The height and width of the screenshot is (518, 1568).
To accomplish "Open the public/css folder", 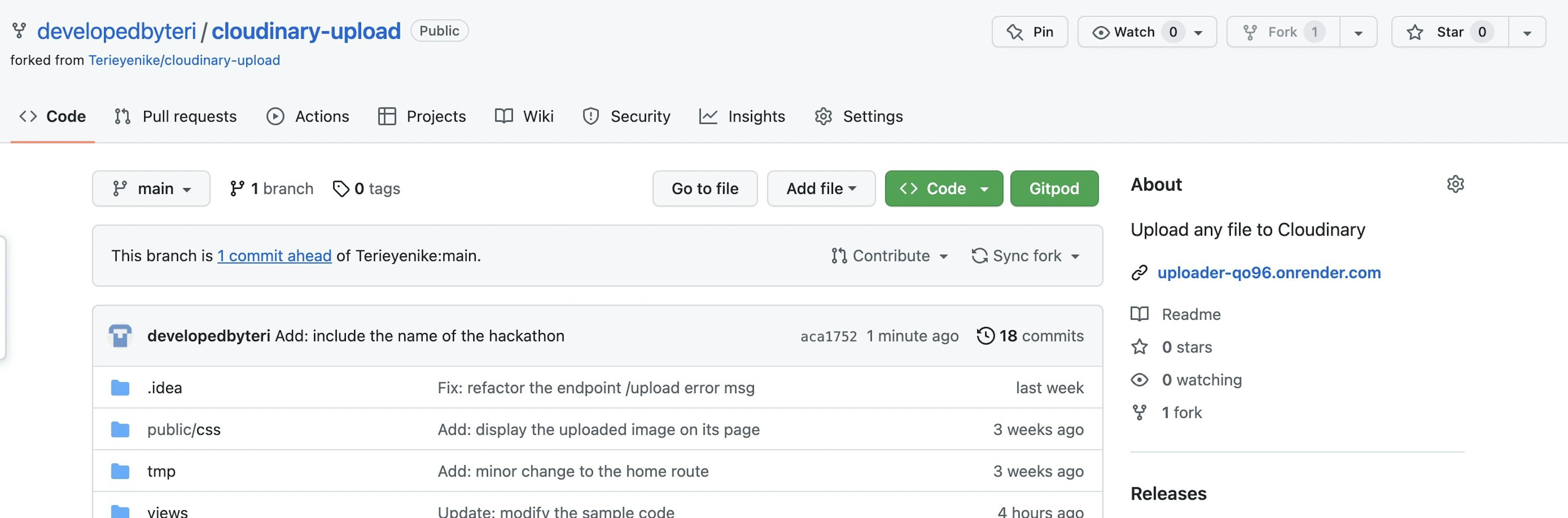I will [184, 430].
